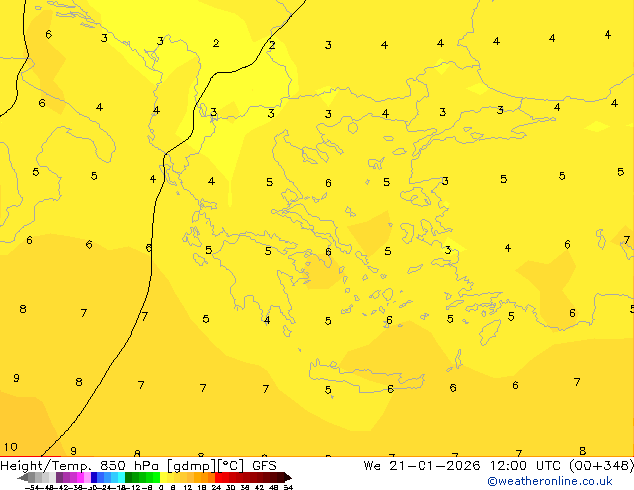
Task: Click the '10' temperature value on the map
Action: tap(11, 447)
